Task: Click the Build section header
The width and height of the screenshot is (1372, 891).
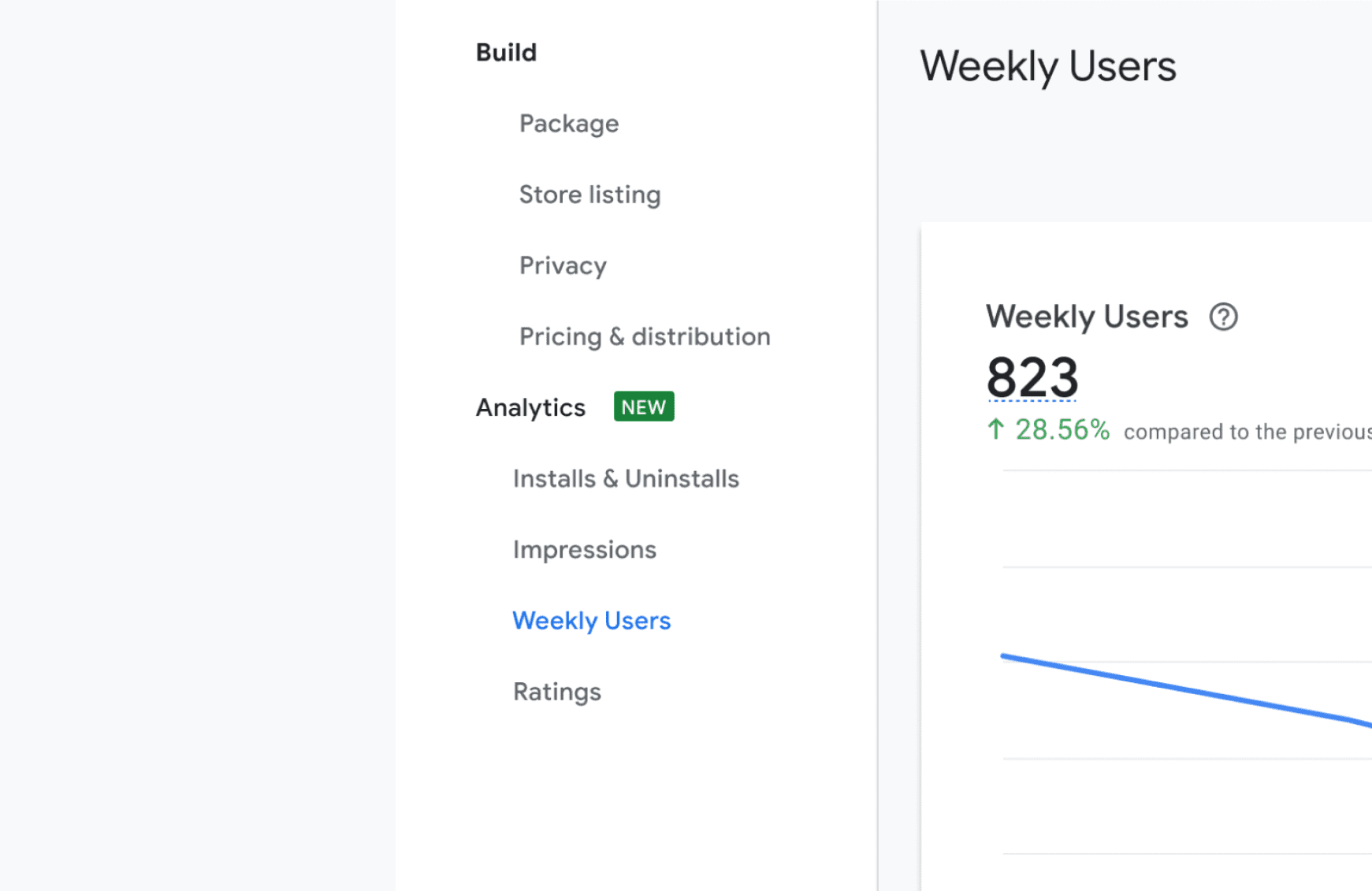Action: (506, 52)
